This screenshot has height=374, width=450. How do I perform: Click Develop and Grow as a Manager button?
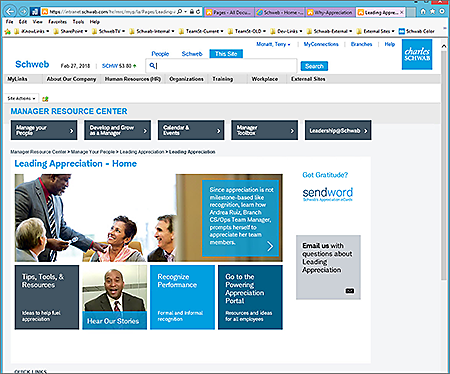coord(118,130)
